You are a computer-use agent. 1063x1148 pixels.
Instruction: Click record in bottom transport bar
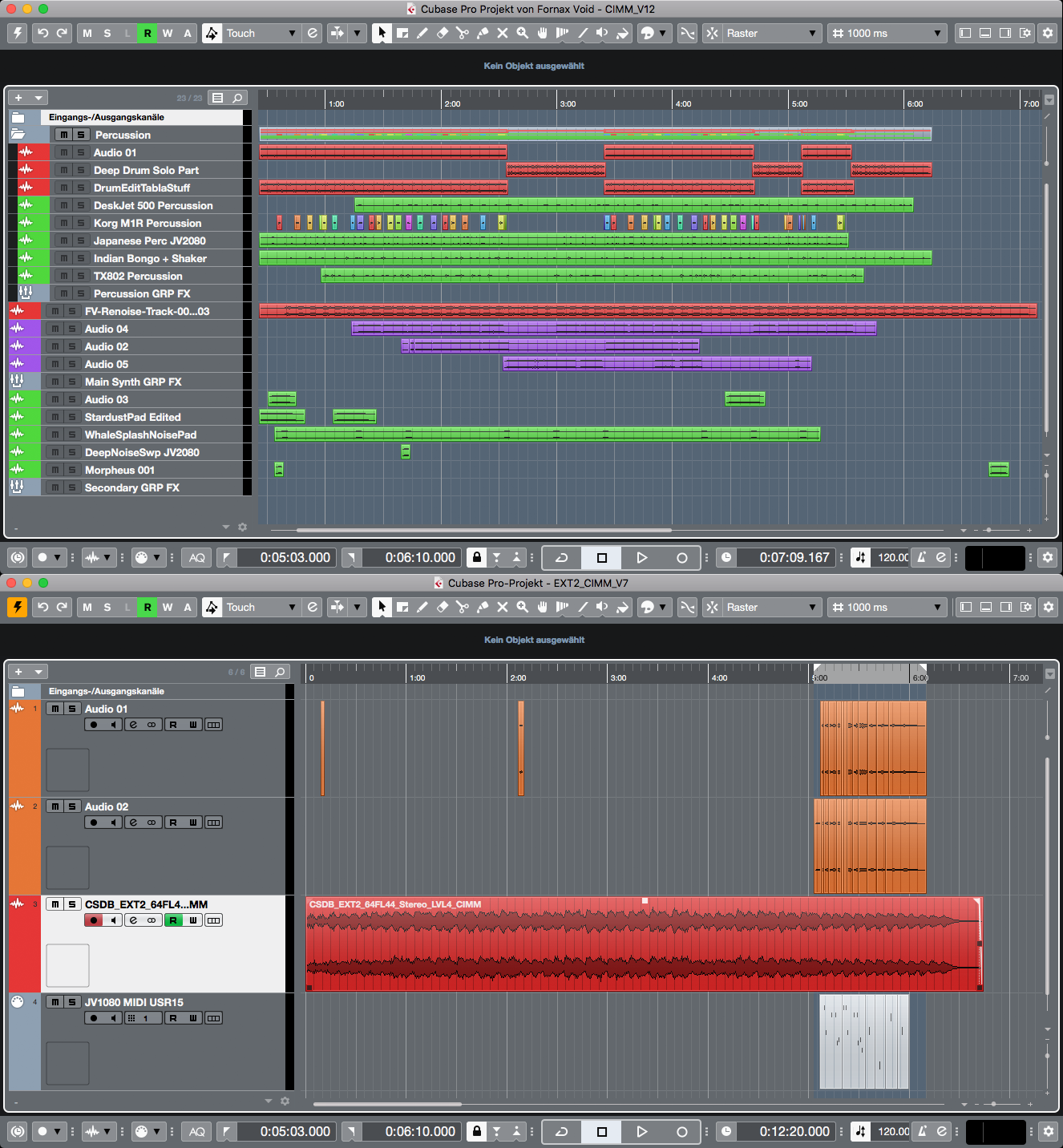[681, 1131]
